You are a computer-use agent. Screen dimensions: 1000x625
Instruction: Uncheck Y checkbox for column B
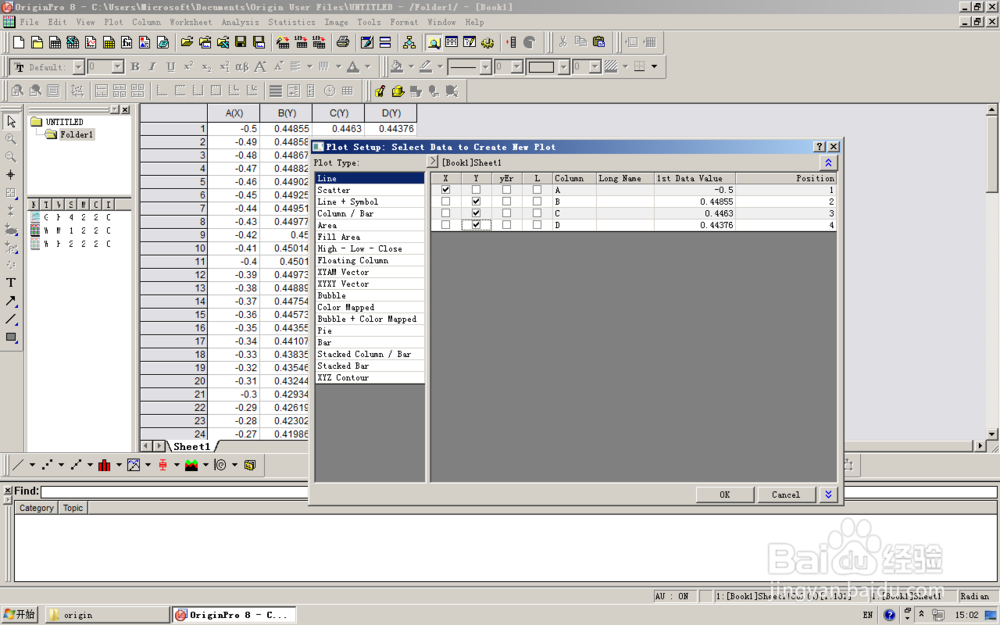pos(476,202)
